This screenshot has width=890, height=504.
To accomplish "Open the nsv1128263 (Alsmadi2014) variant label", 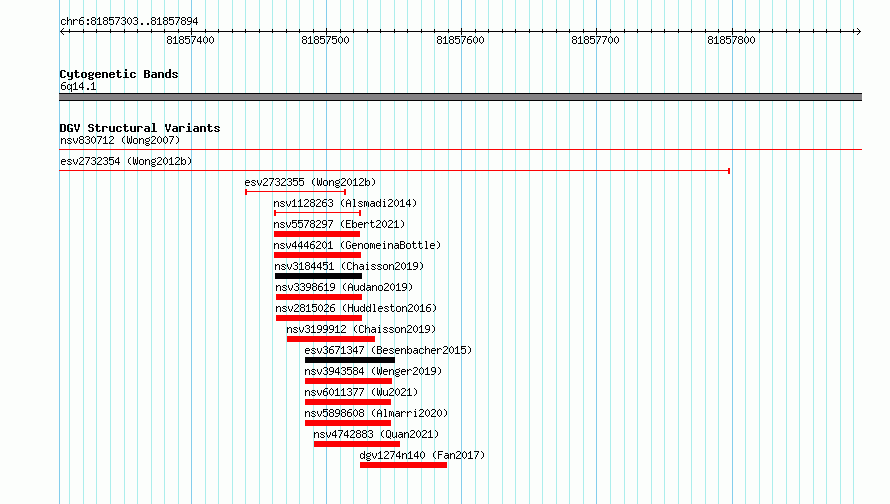I will pyautogui.click(x=345, y=203).
